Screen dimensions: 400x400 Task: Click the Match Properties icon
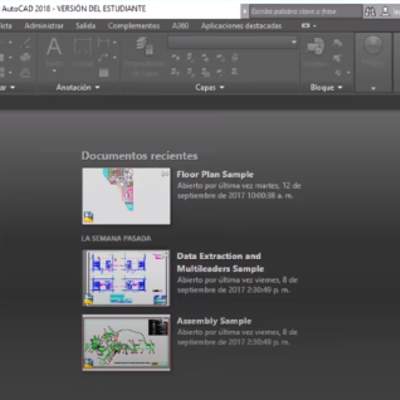(373, 46)
